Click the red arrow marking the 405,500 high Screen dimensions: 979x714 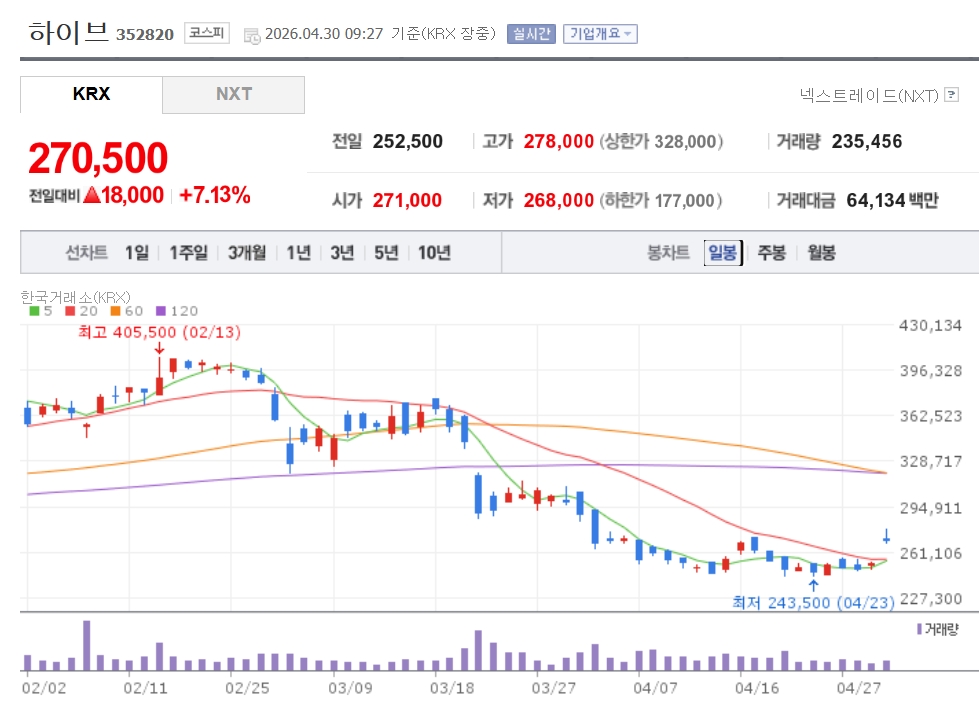pyautogui.click(x=159, y=348)
